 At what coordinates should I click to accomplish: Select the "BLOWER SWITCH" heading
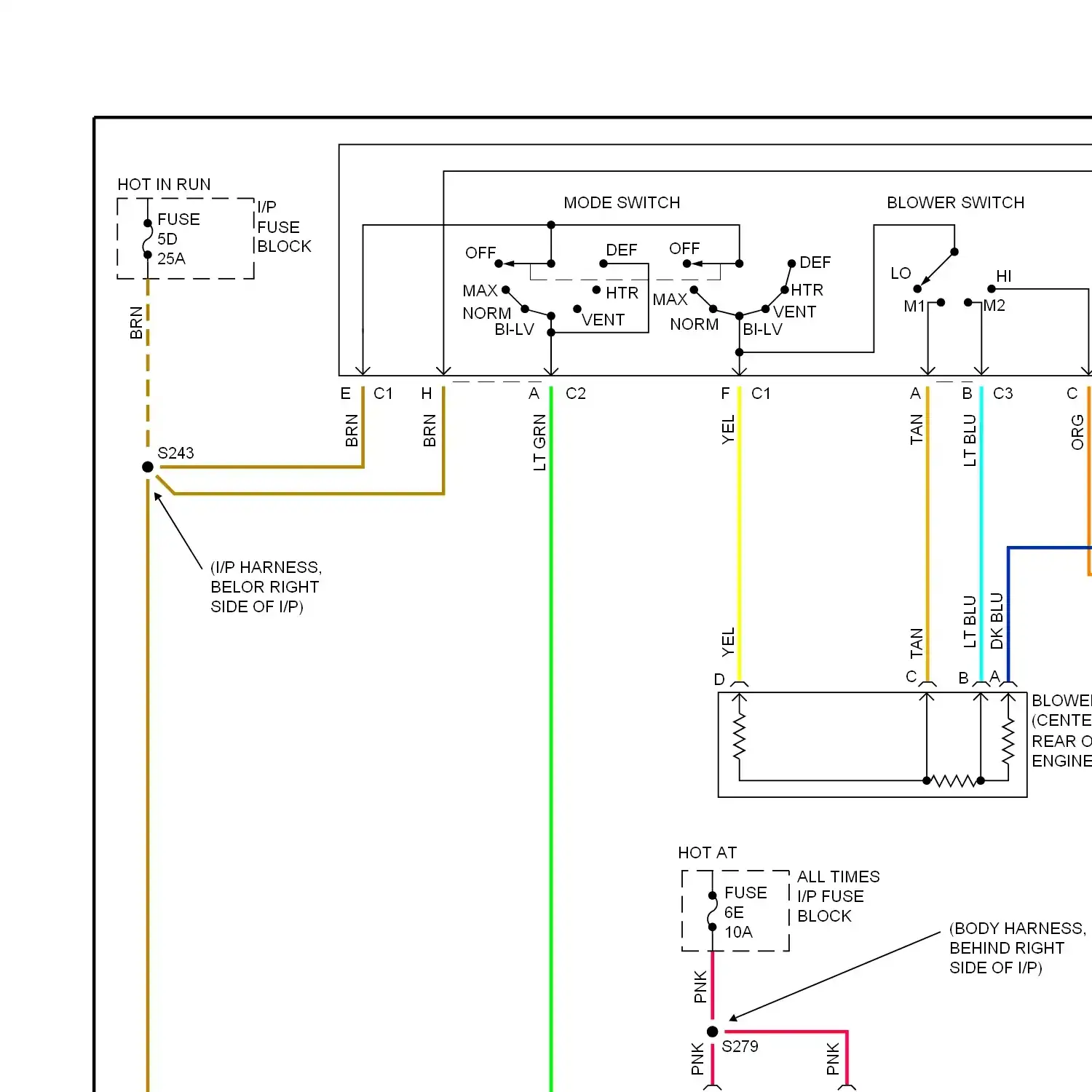(955, 202)
